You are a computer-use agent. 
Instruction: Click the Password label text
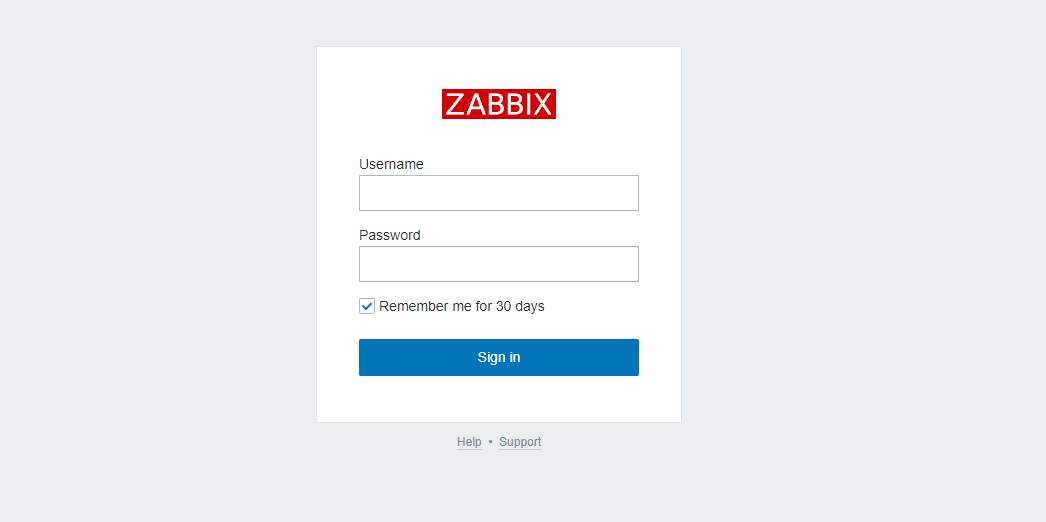[390, 235]
